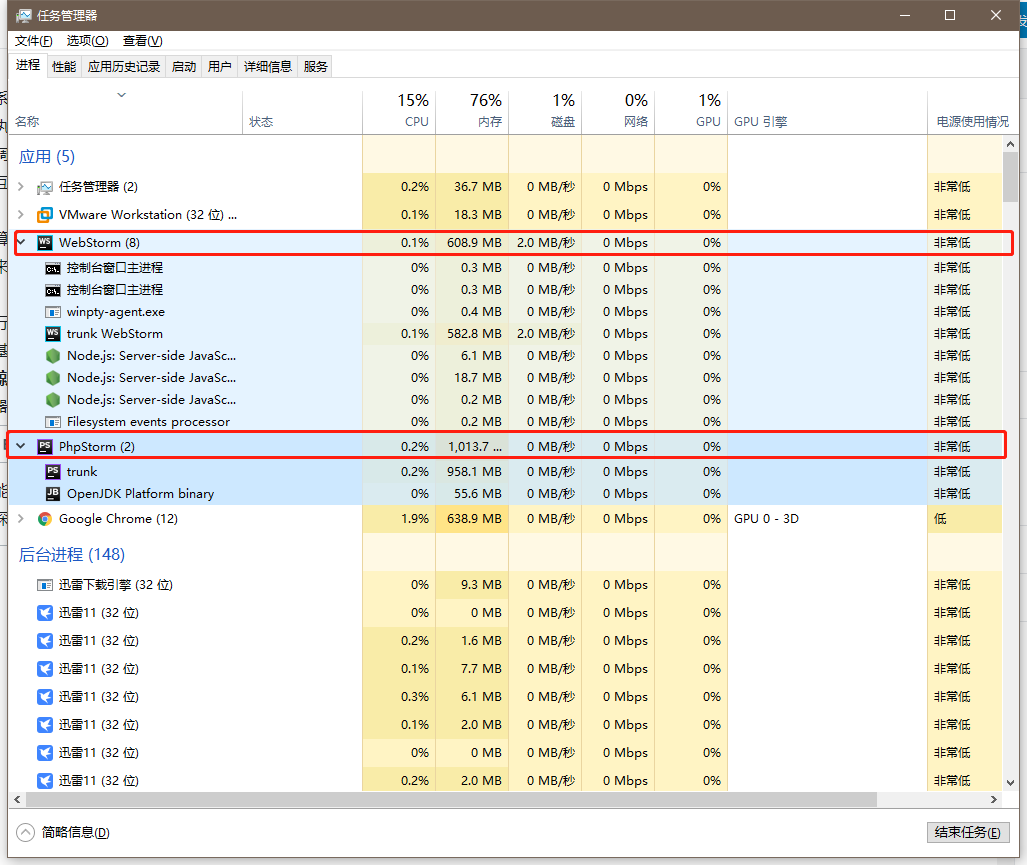1027x865 pixels.
Task: Collapse the WebStorm process group
Action: click(x=21, y=243)
